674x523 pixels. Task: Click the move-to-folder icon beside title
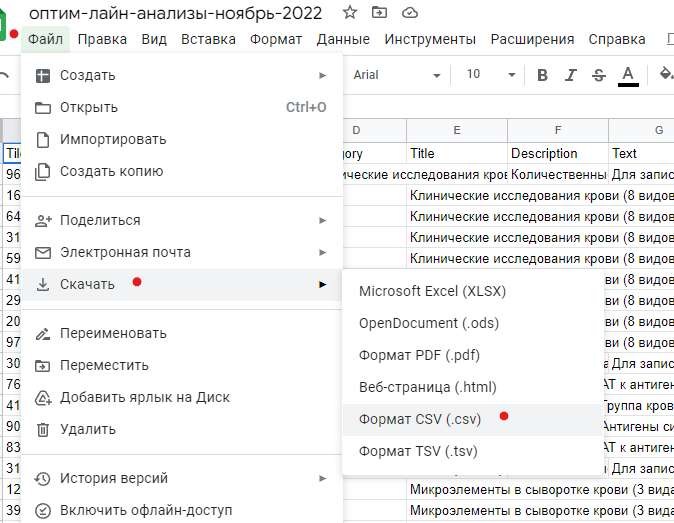point(379,12)
